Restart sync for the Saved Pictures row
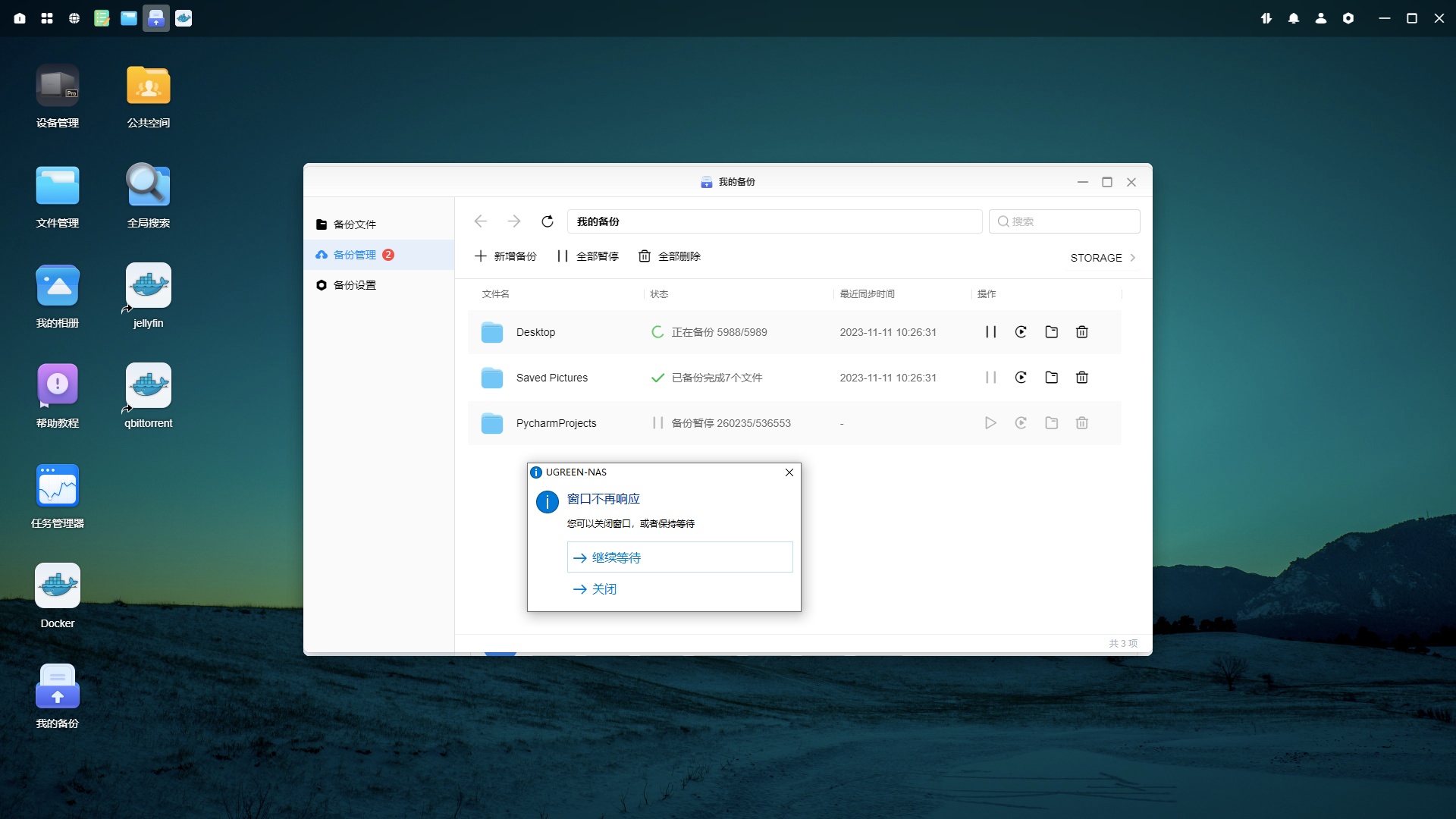 [1021, 378]
